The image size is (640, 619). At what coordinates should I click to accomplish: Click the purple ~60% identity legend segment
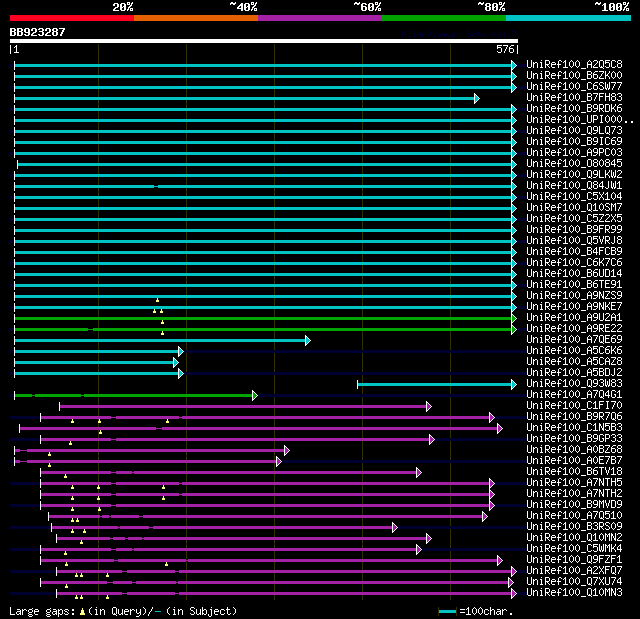[x=320, y=18]
